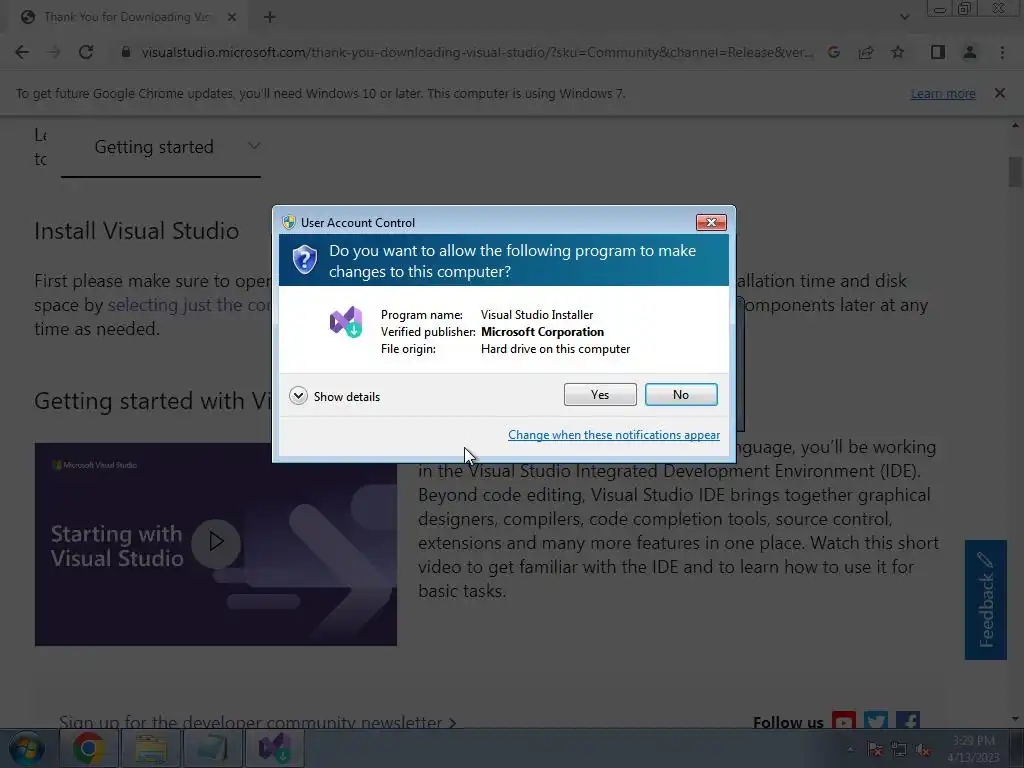
Task: Reload the Chrome page
Action: tap(86, 52)
